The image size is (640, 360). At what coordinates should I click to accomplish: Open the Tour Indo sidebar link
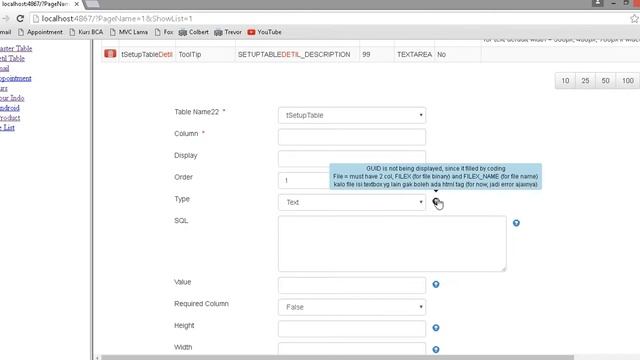coord(12,98)
